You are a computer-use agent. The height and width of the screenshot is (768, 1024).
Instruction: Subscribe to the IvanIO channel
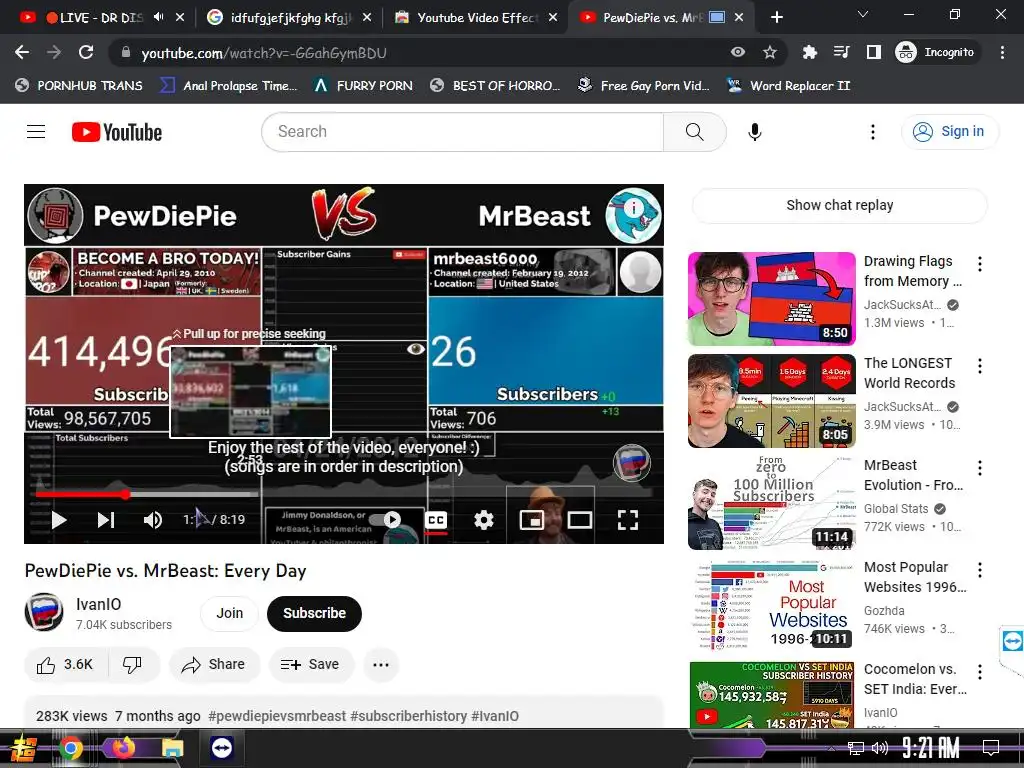[314, 613]
